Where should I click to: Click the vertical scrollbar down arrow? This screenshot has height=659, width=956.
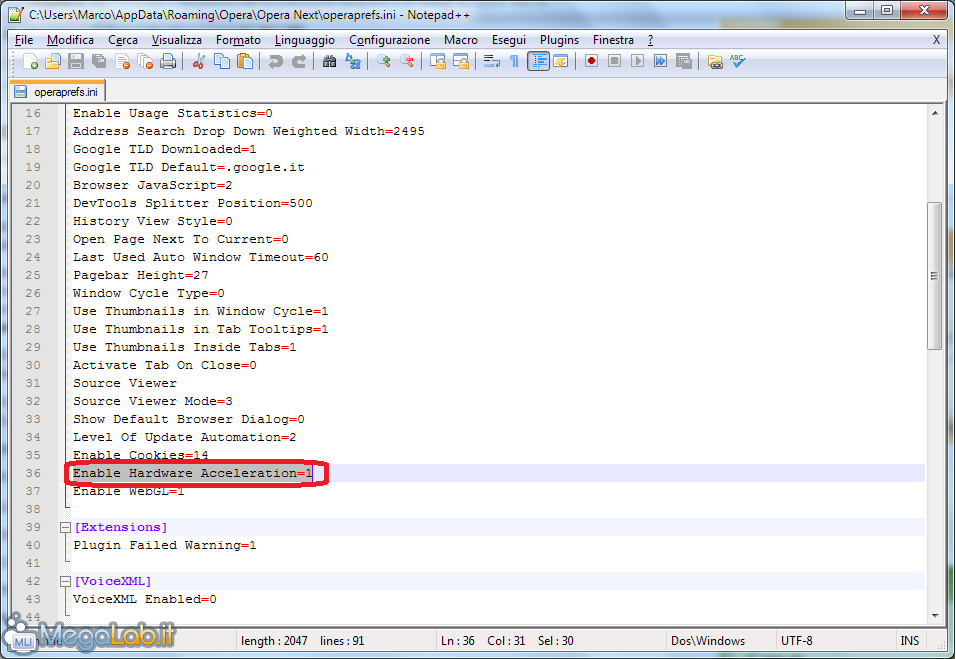pos(935,616)
